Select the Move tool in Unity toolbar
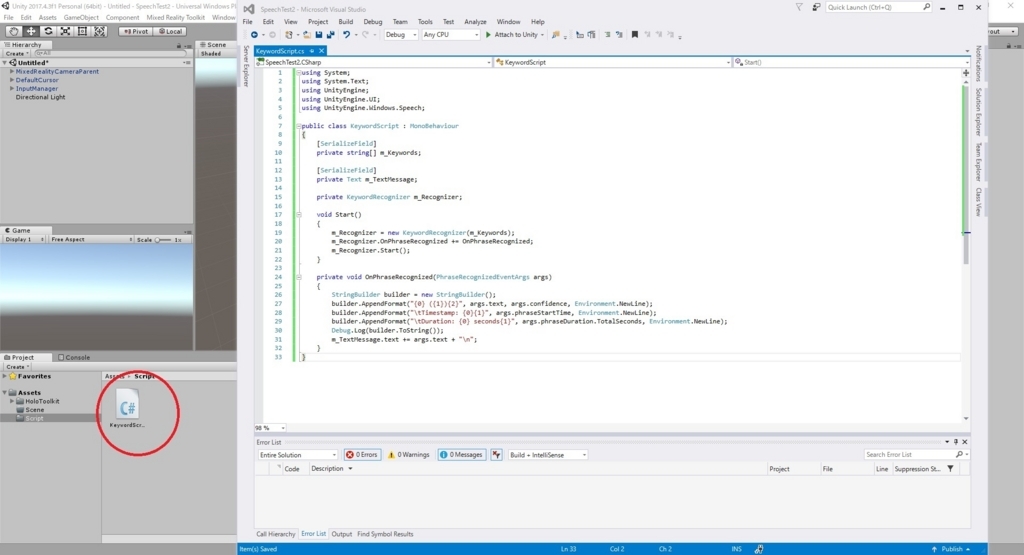This screenshot has height=555, width=1024. point(31,31)
